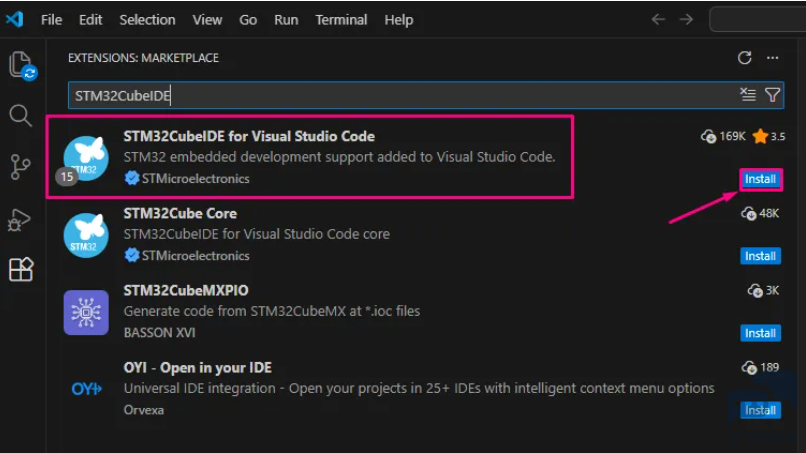806x453 pixels.
Task: Open the Search view in activity bar
Action: [21, 116]
